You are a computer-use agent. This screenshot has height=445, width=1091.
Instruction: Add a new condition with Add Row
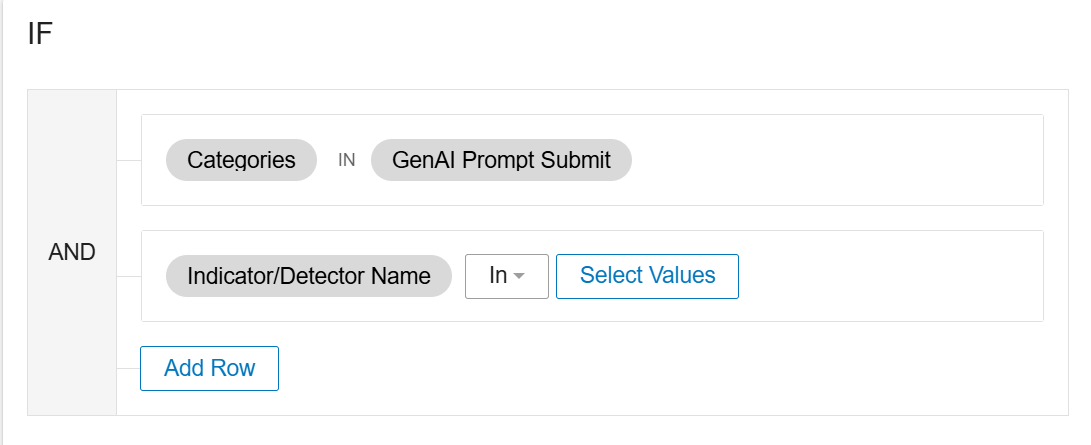[209, 369]
